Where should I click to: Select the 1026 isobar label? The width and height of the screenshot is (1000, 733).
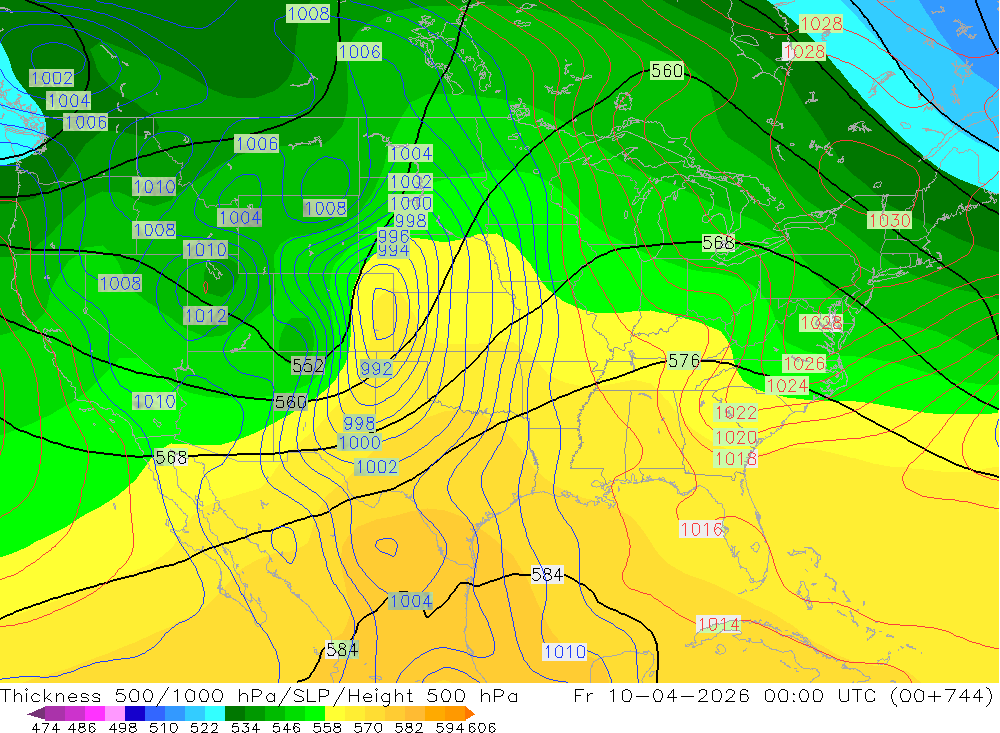pos(804,364)
